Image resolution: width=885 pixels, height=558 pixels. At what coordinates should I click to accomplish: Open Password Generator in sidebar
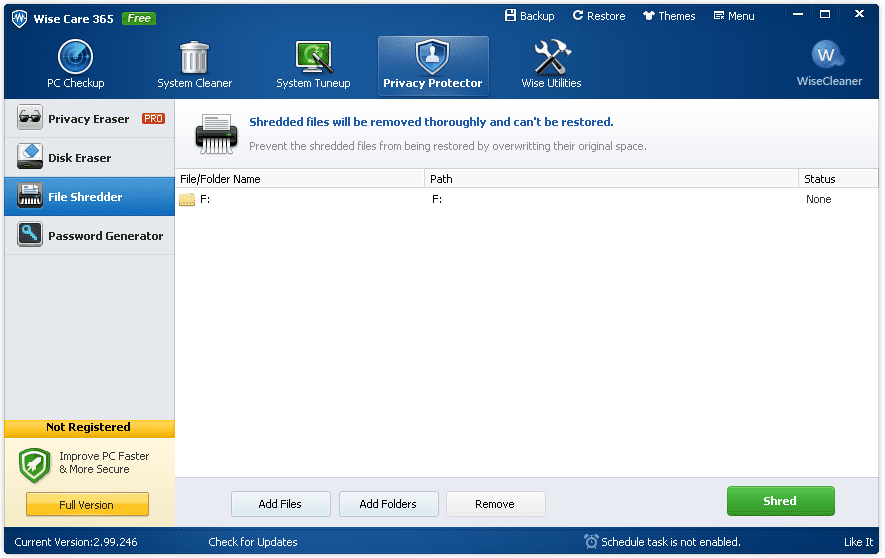click(89, 236)
